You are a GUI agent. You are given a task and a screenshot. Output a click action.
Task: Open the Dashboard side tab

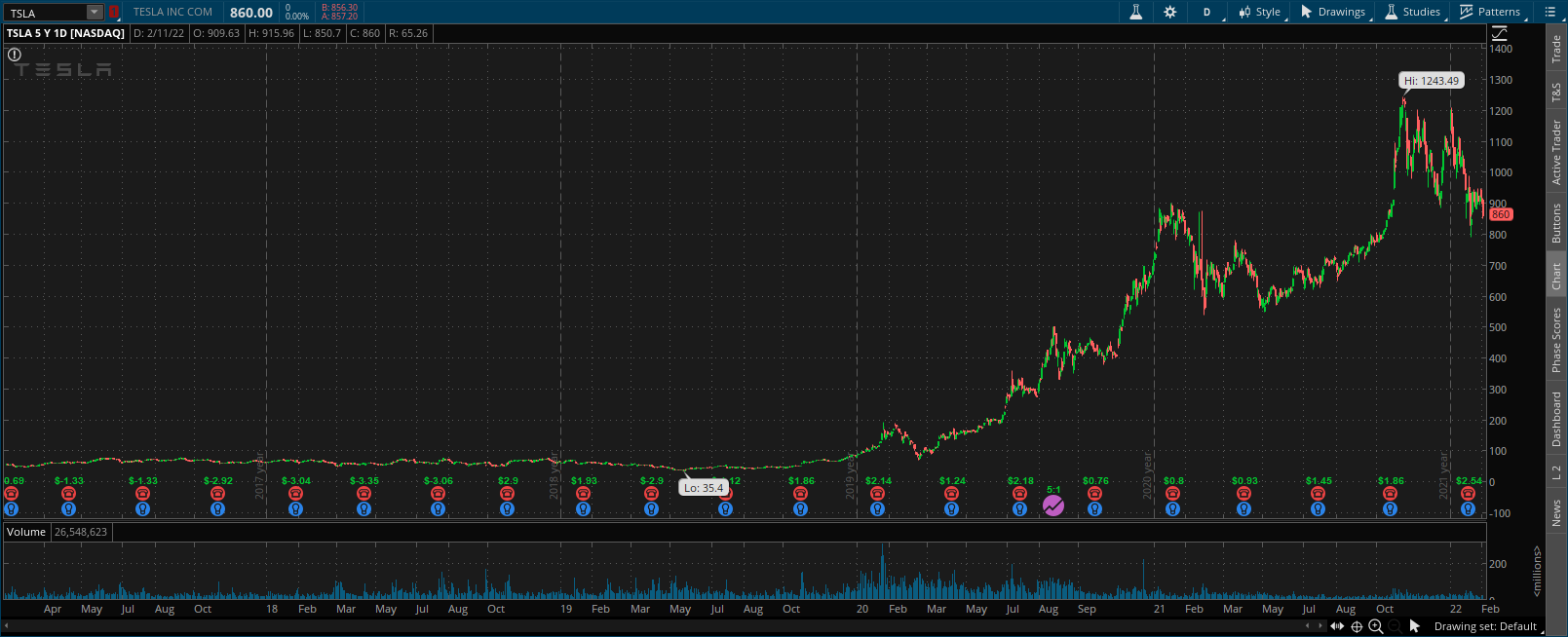pos(1556,420)
